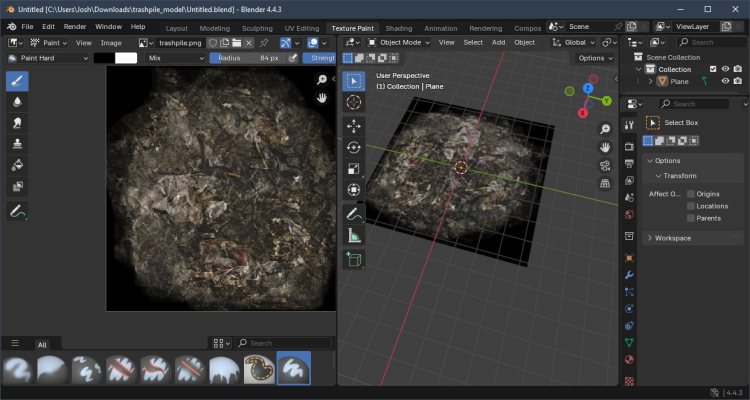Select the Smear tool in image editor

click(18, 122)
